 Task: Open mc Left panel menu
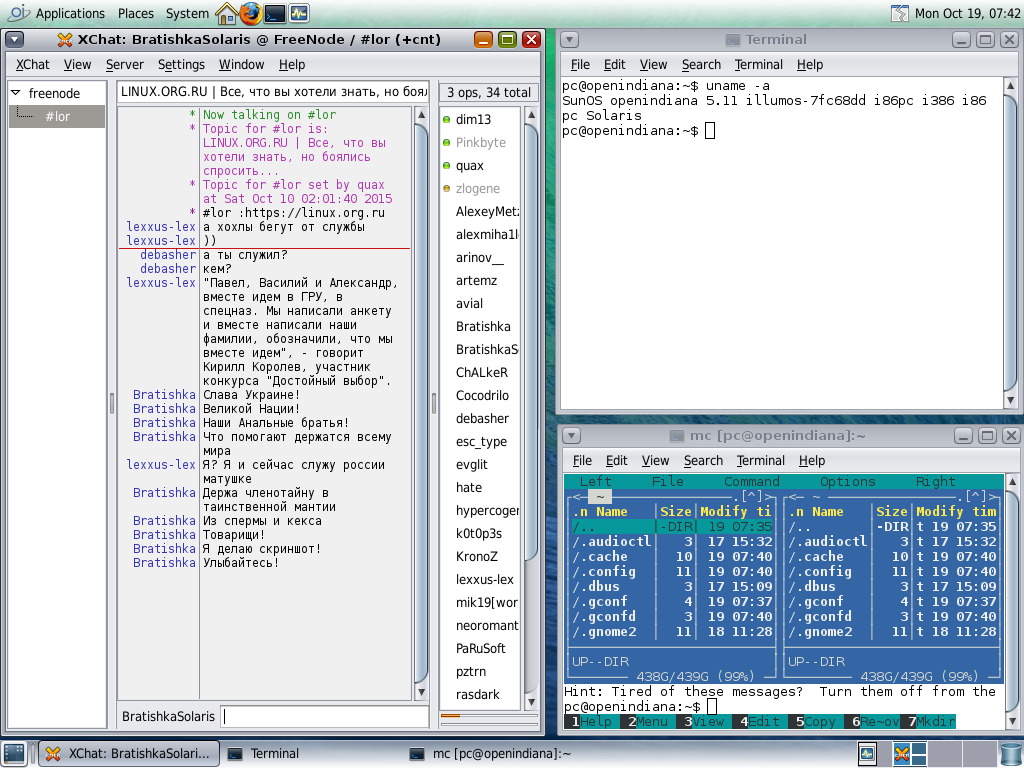[x=596, y=481]
